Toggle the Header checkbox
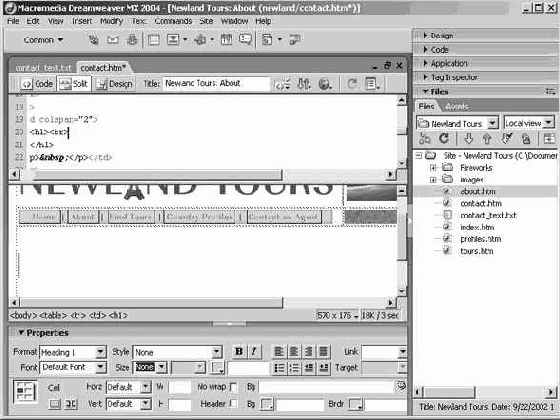The width and height of the screenshot is (560, 420). (233, 404)
